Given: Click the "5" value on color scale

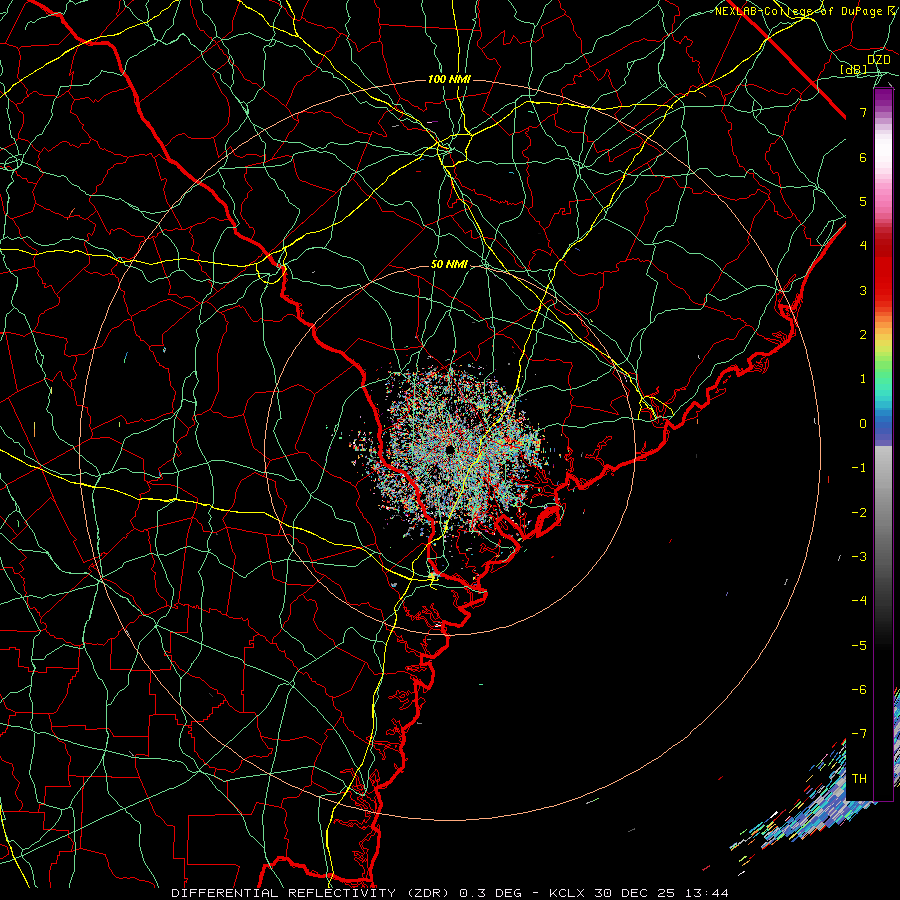Looking at the screenshot, I should [x=863, y=201].
